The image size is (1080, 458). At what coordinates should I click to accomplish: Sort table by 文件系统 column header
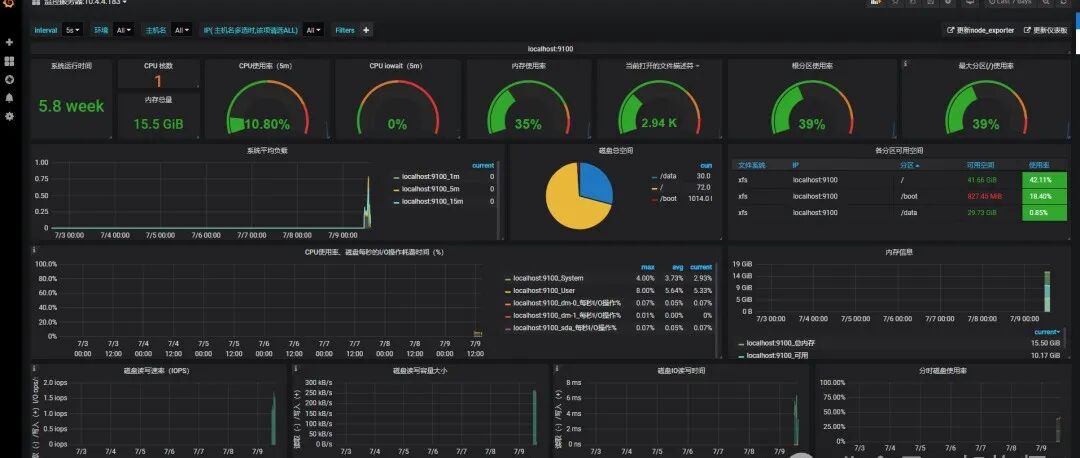[751, 165]
